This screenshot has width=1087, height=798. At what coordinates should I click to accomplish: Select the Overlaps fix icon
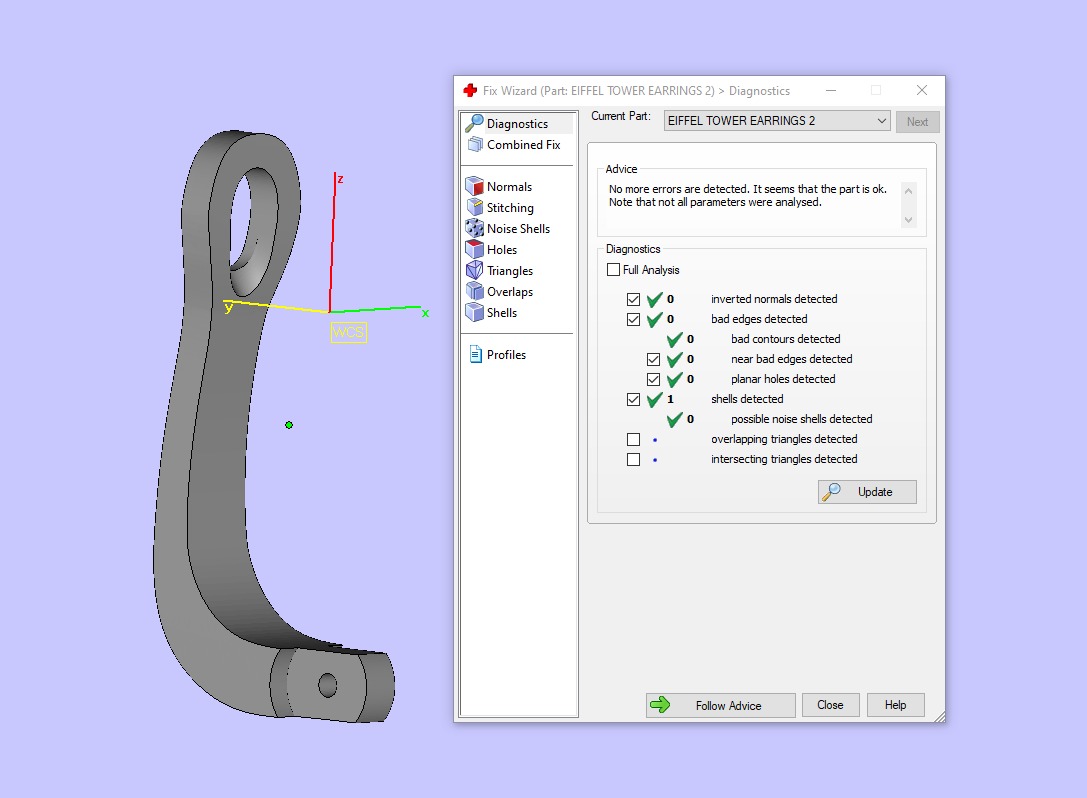(x=474, y=291)
